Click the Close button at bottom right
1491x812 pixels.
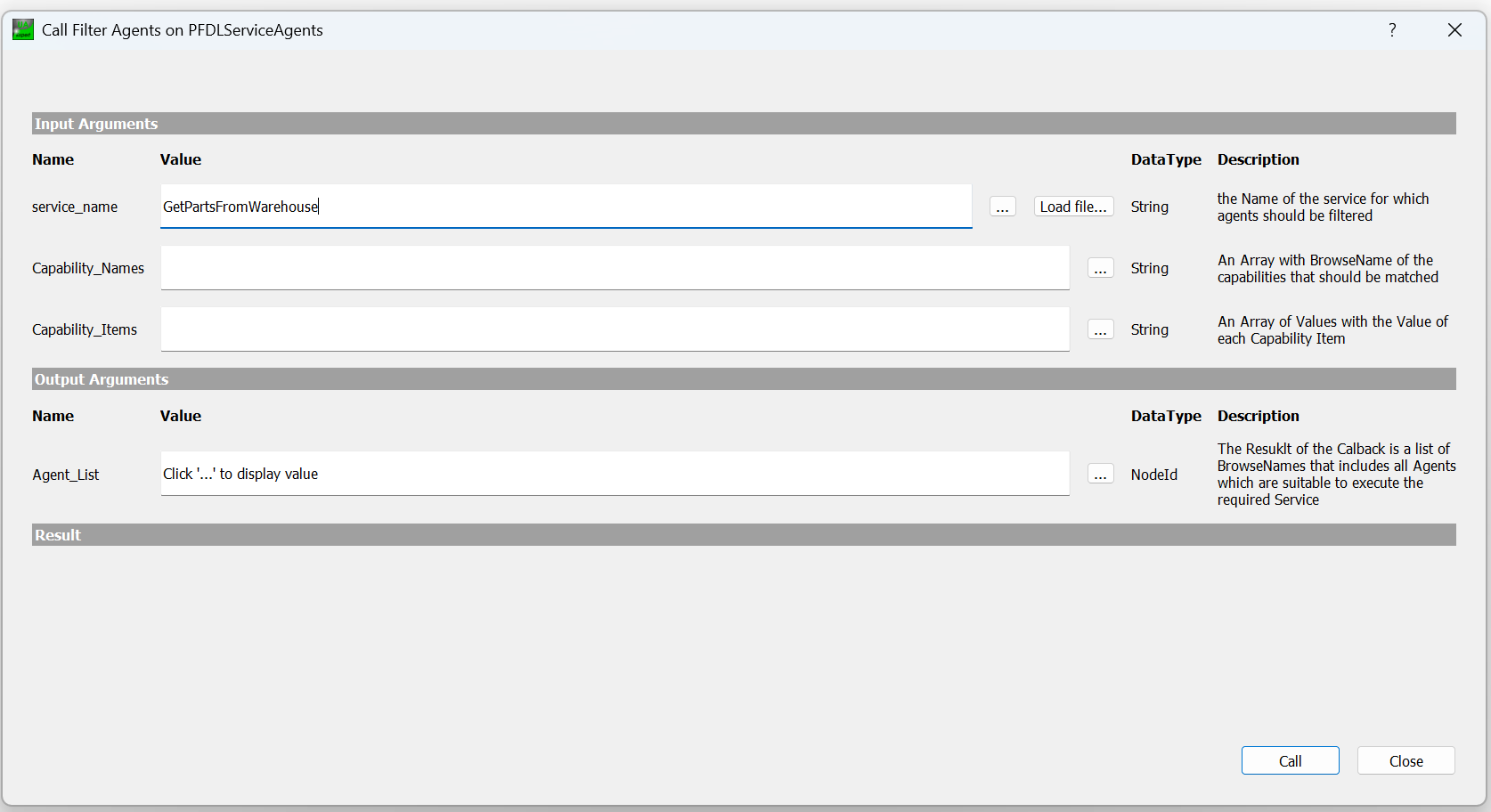[x=1406, y=760]
